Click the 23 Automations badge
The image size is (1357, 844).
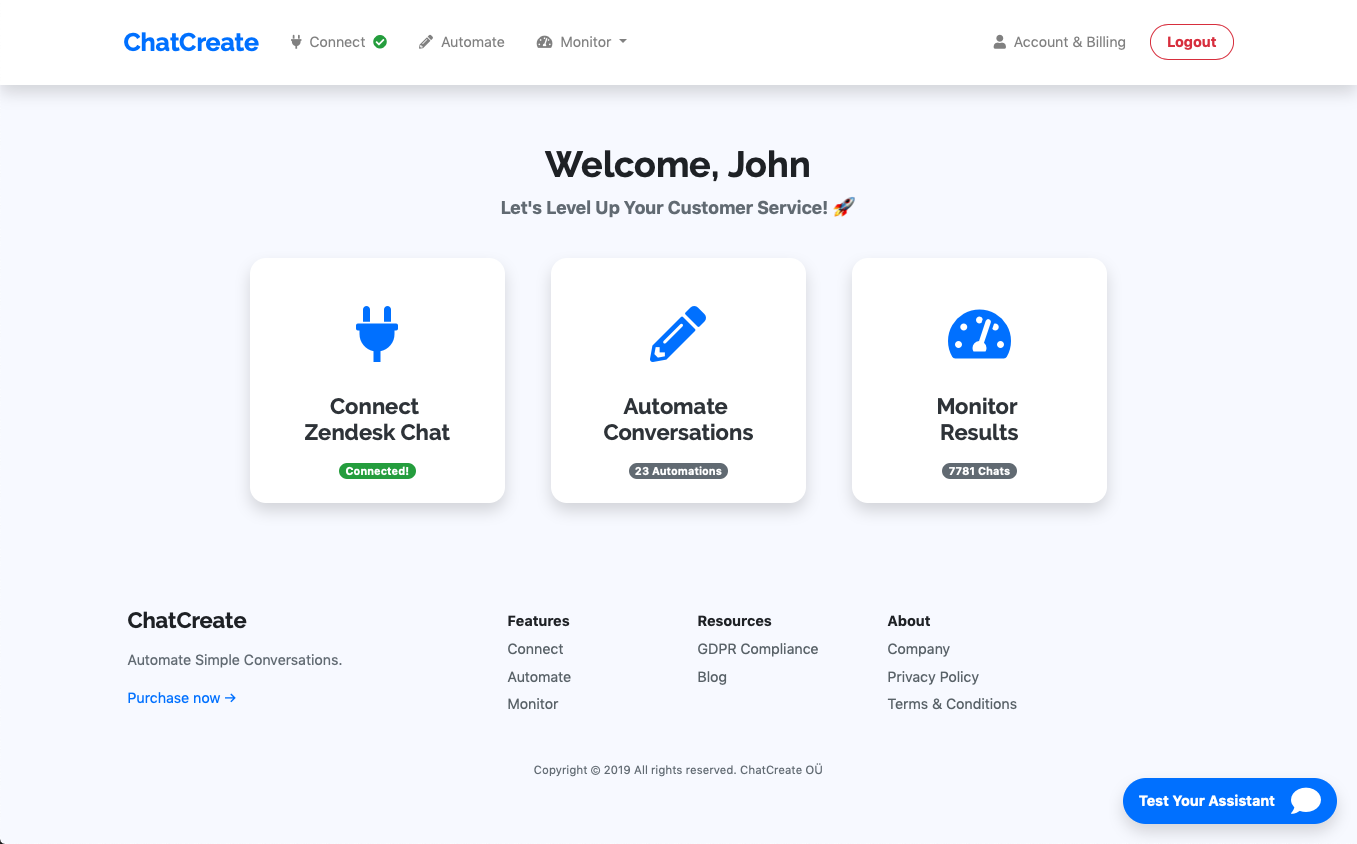678,471
